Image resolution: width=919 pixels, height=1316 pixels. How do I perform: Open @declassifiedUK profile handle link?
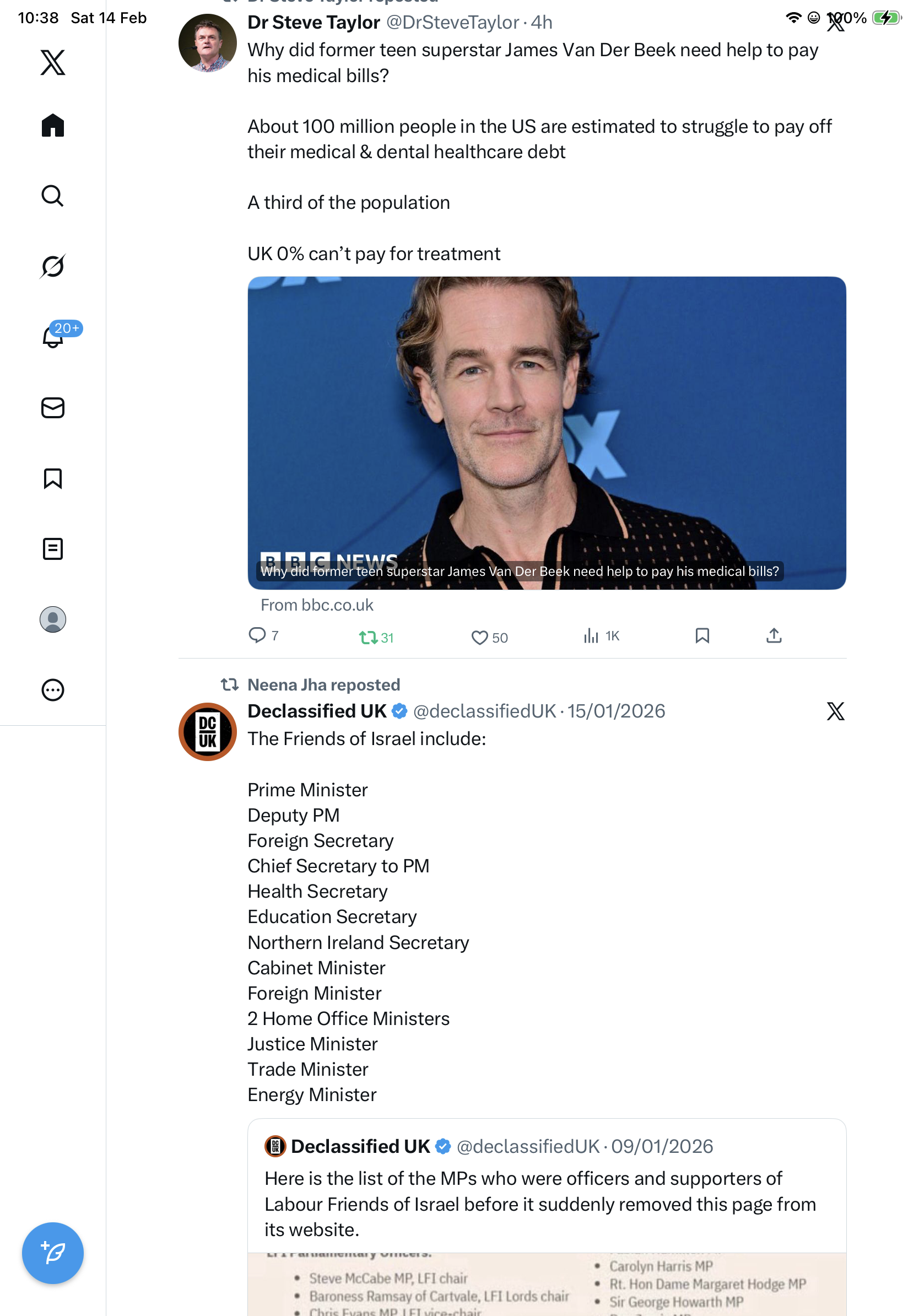pos(484,711)
